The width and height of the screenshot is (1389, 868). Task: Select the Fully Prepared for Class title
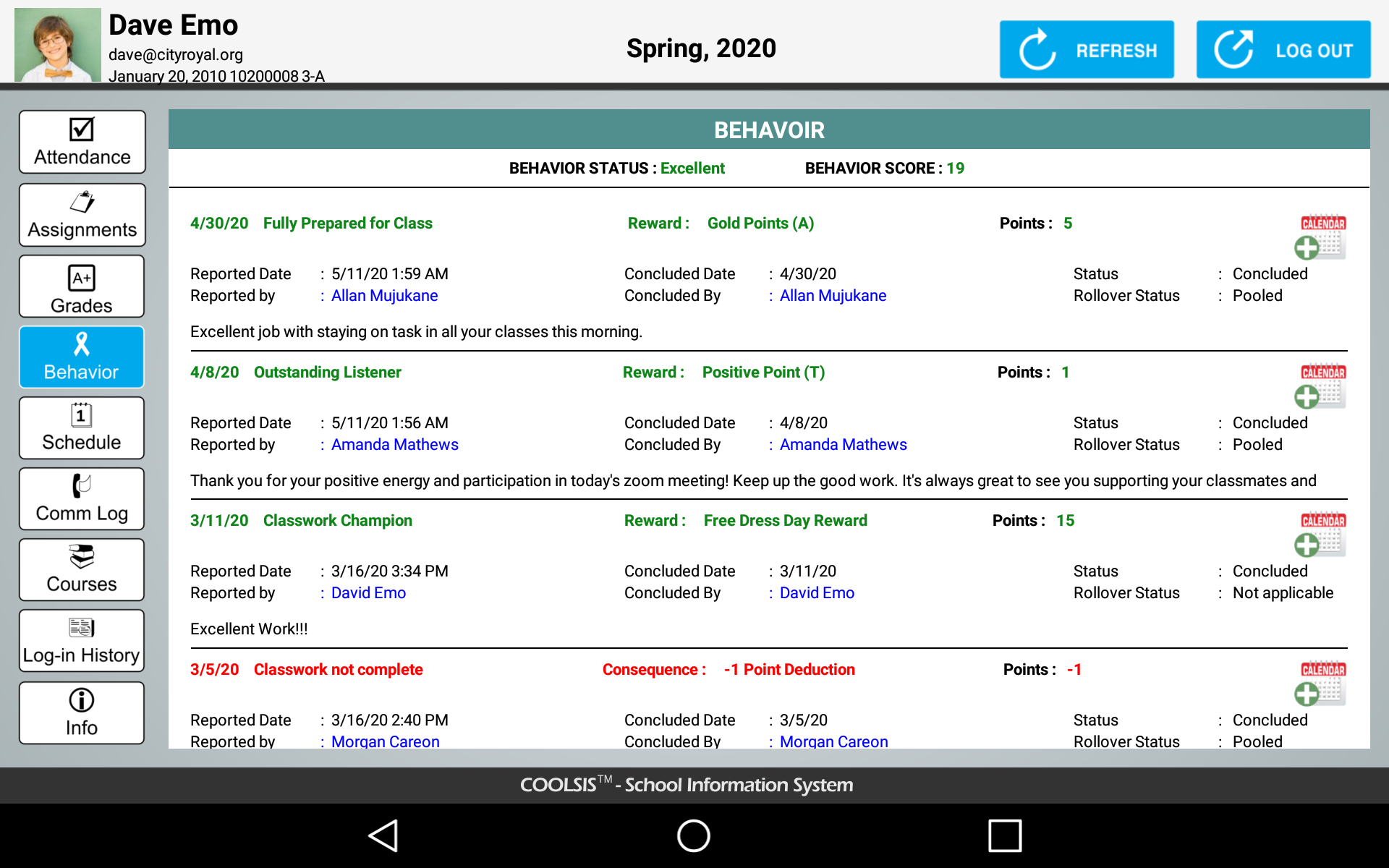pyautogui.click(x=347, y=224)
